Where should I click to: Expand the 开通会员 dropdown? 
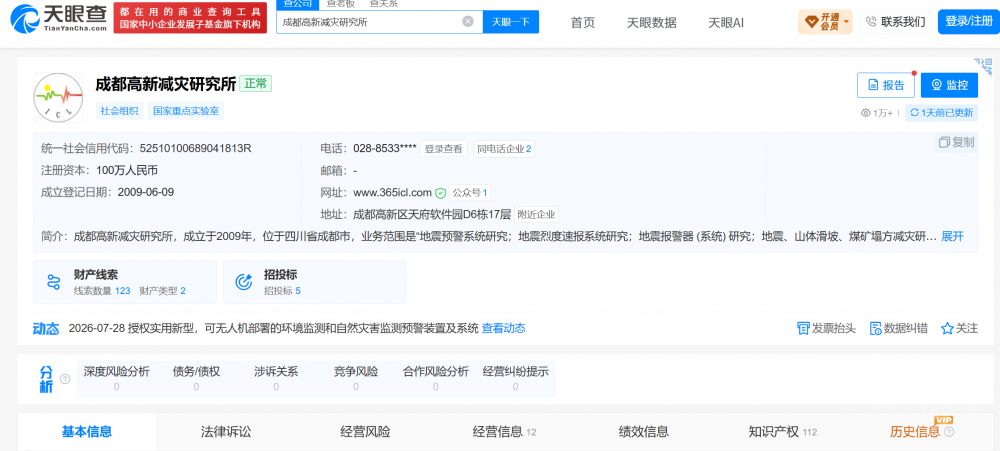(826, 22)
